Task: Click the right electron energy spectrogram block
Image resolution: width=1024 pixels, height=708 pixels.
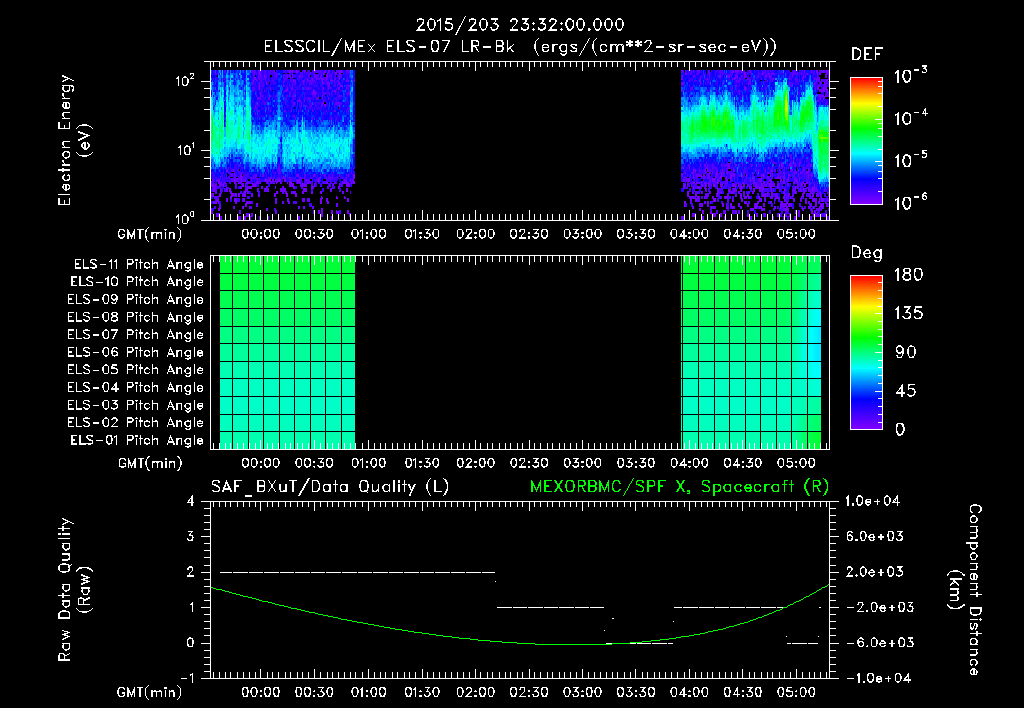Action: point(755,144)
